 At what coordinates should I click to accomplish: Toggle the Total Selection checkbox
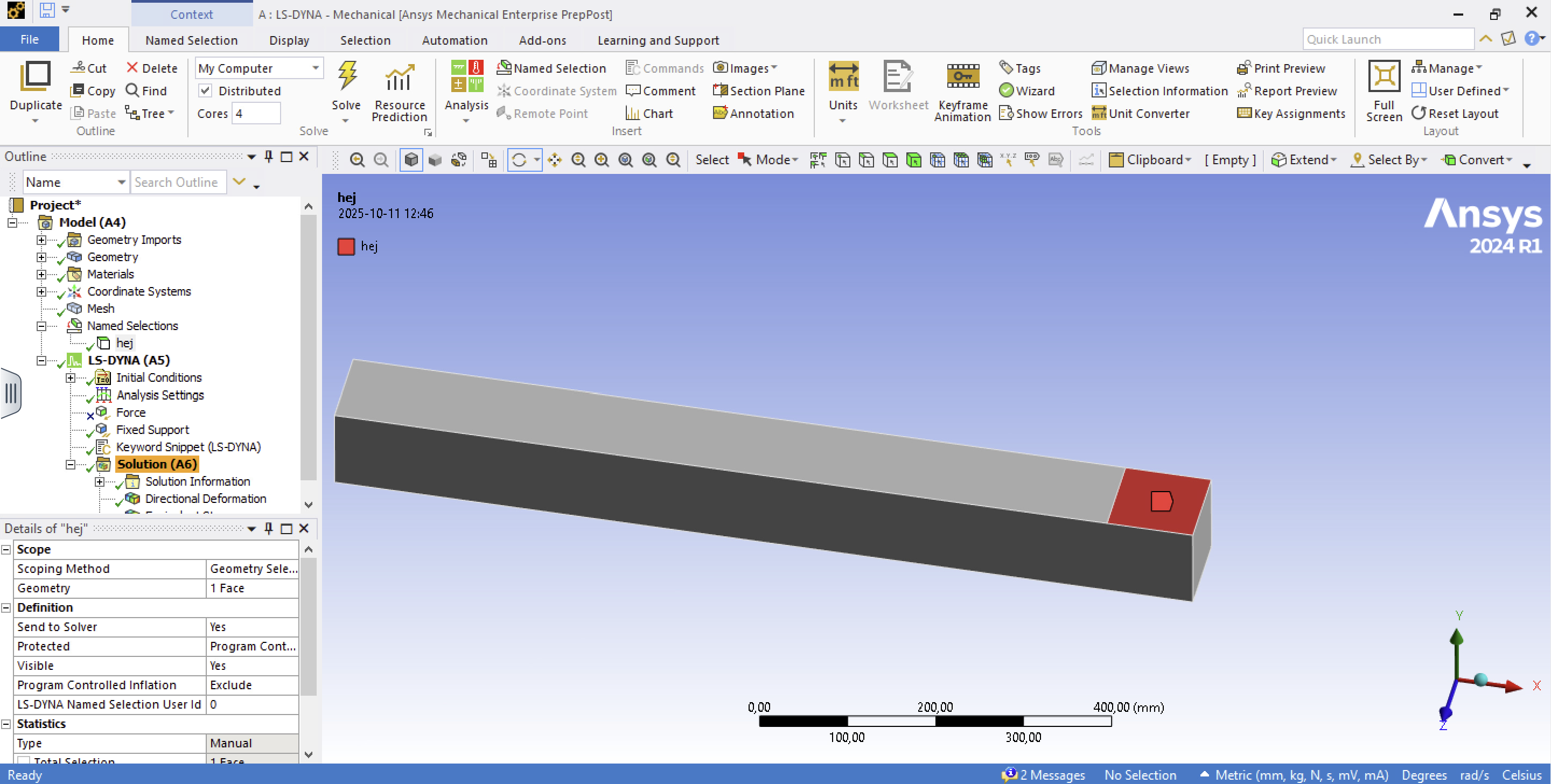[x=24, y=760]
